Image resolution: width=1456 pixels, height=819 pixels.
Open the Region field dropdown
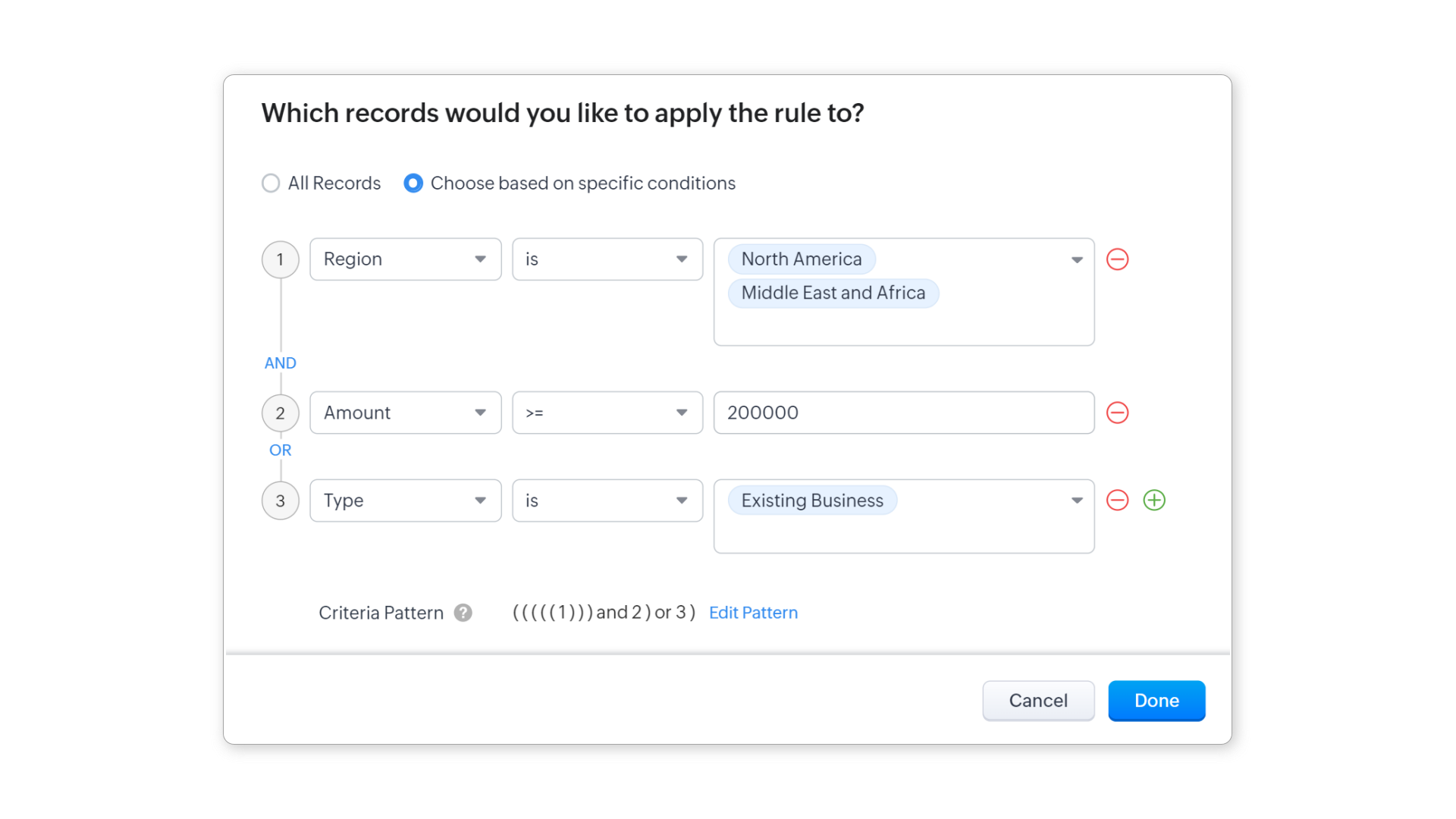pyautogui.click(x=405, y=259)
